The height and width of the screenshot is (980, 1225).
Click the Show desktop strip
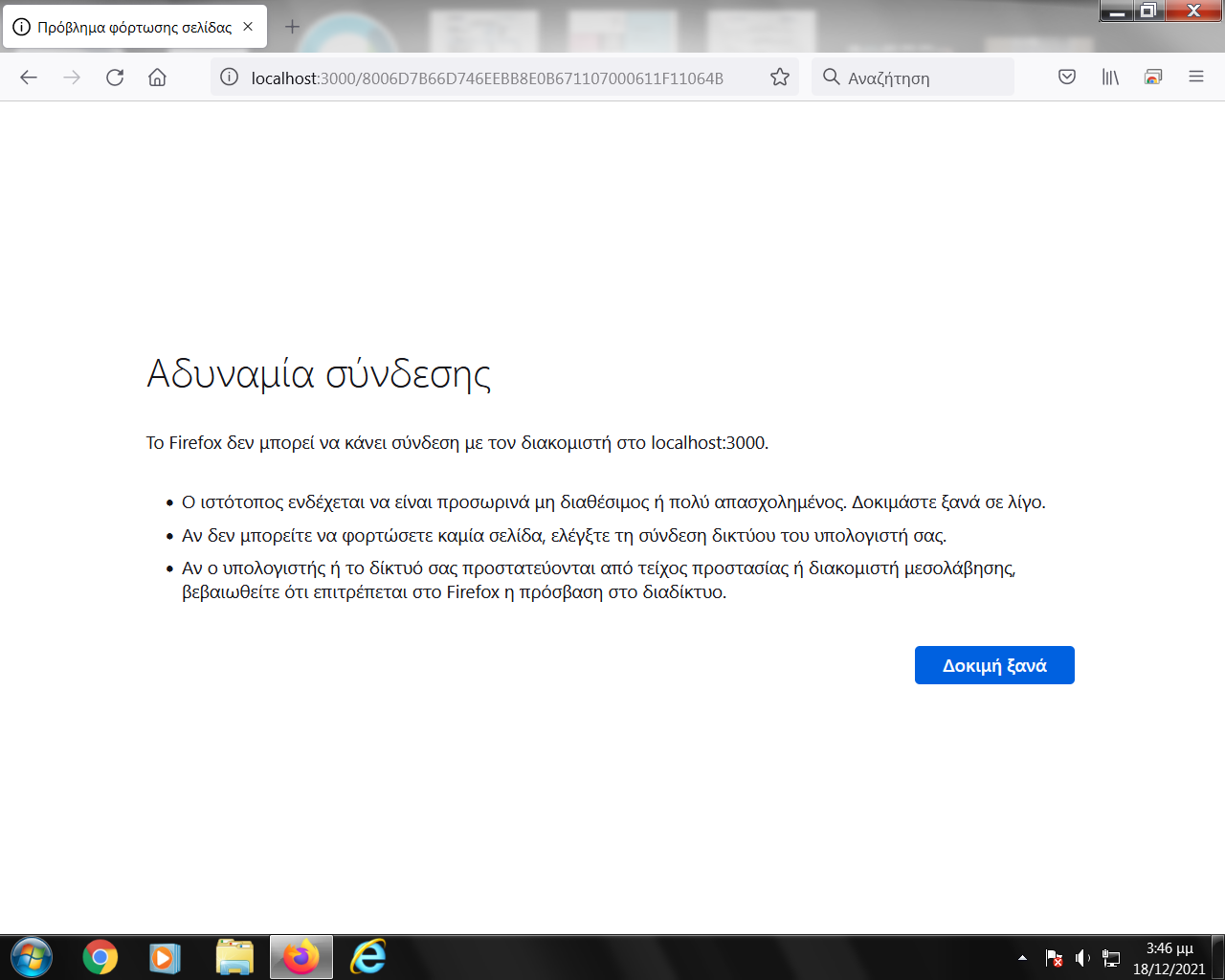click(x=1218, y=957)
